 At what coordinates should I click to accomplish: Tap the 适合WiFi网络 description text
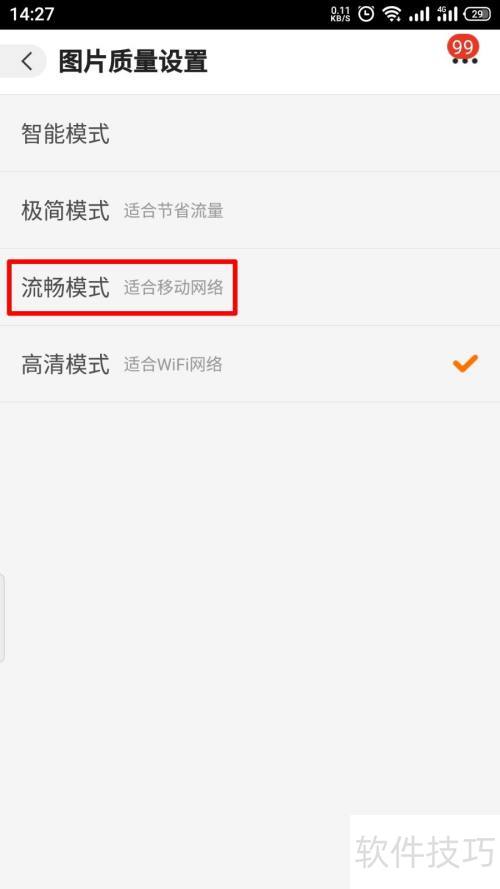pos(173,365)
